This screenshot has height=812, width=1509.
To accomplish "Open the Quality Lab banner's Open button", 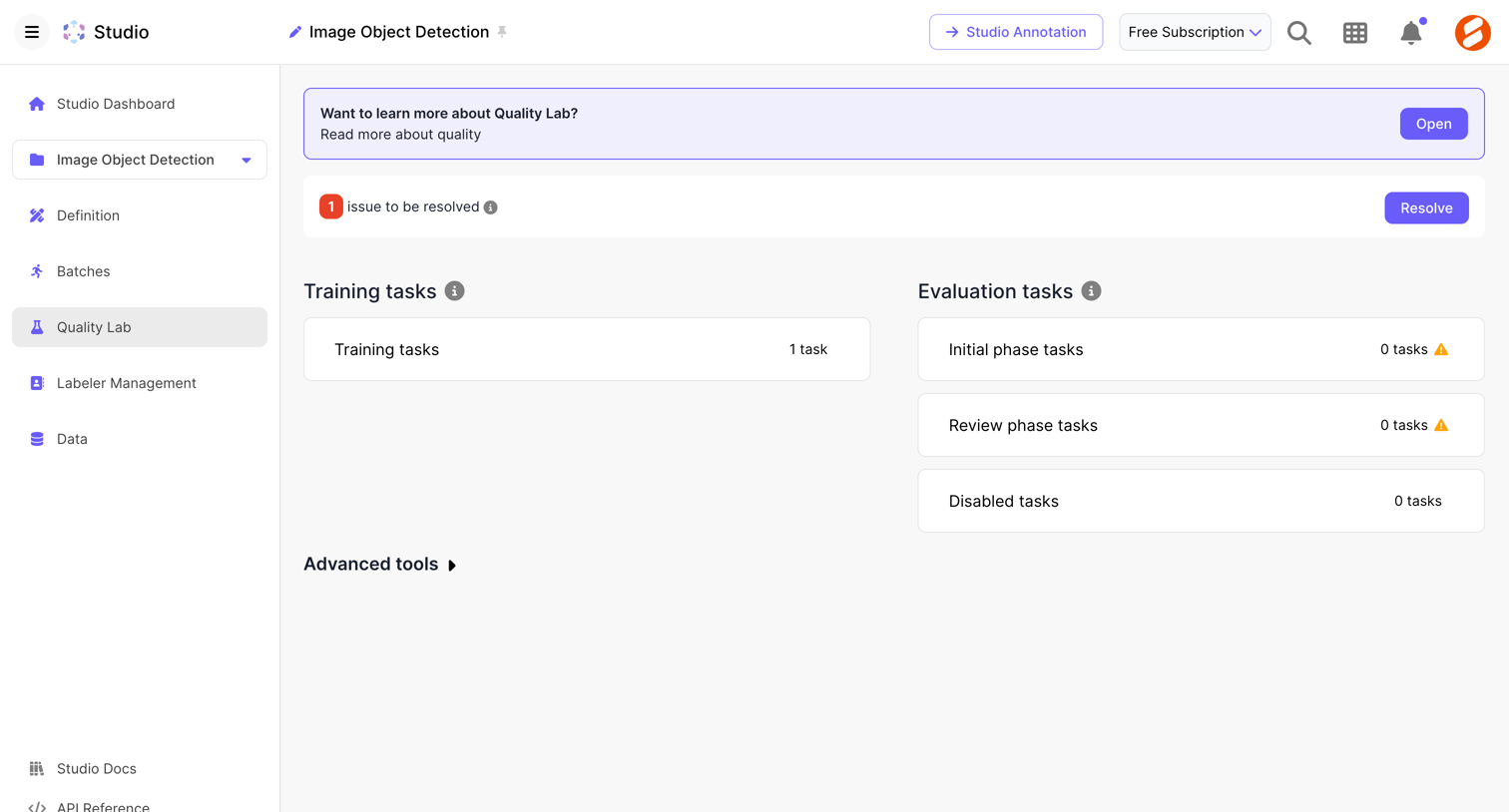I will (1433, 124).
